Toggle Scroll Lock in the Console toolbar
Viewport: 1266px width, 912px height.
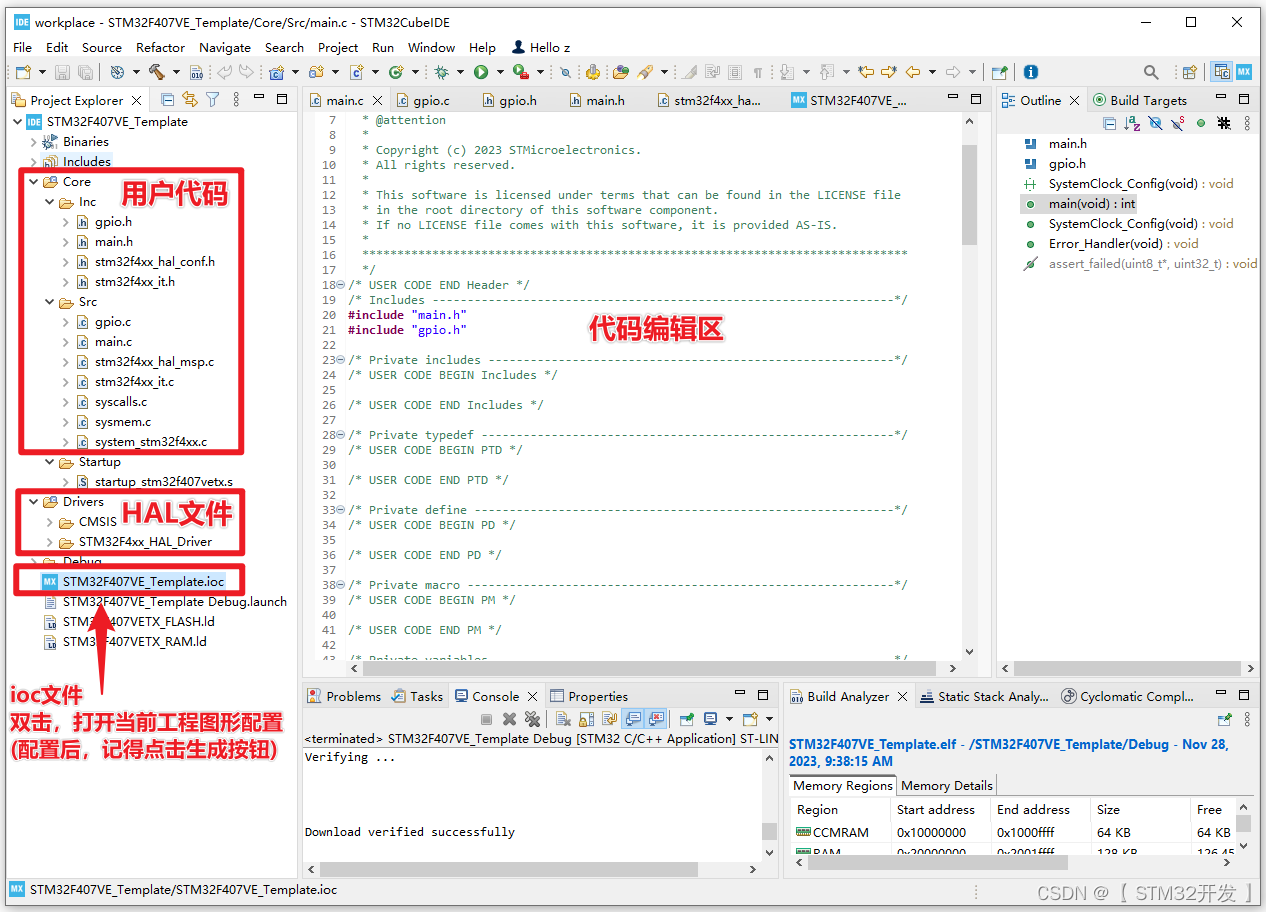[x=586, y=719]
